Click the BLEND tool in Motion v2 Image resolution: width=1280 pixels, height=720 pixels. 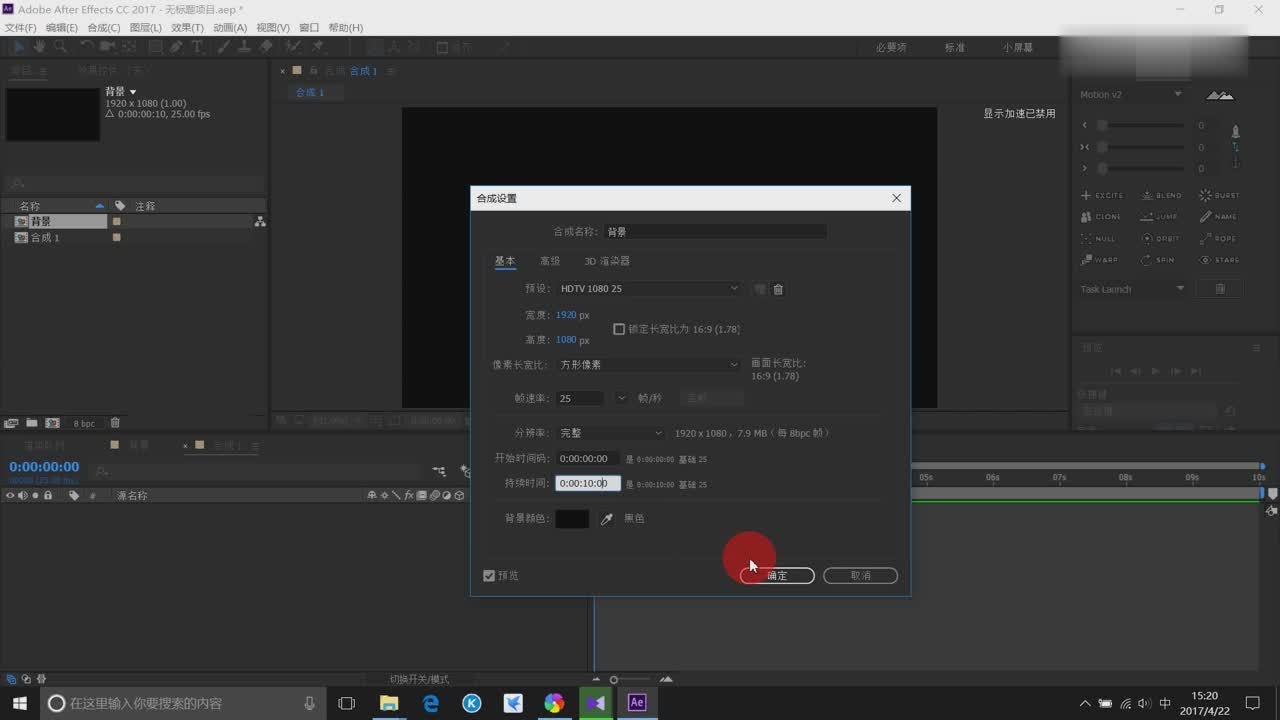pyautogui.click(x=1161, y=195)
